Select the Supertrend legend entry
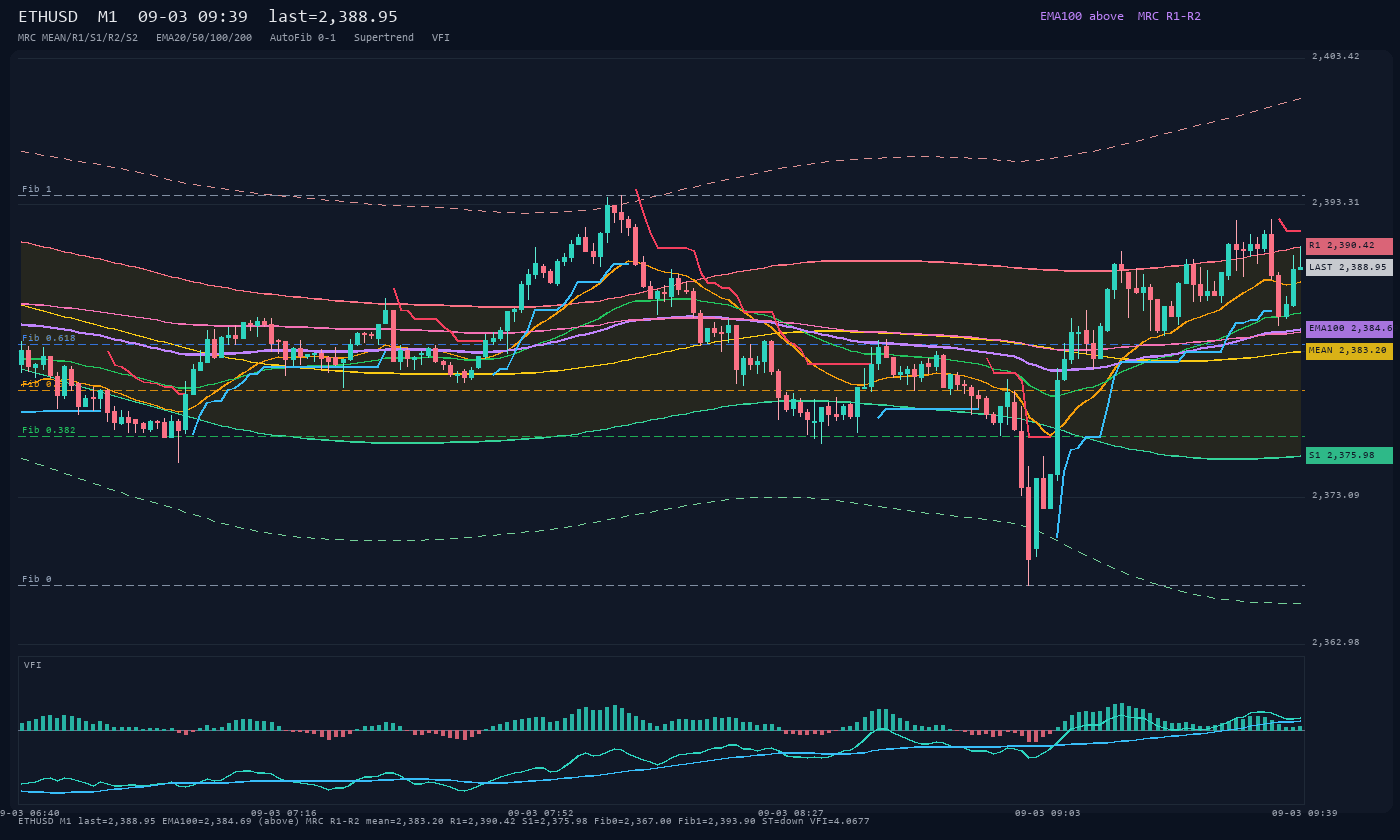The height and width of the screenshot is (840, 1400). click(384, 37)
